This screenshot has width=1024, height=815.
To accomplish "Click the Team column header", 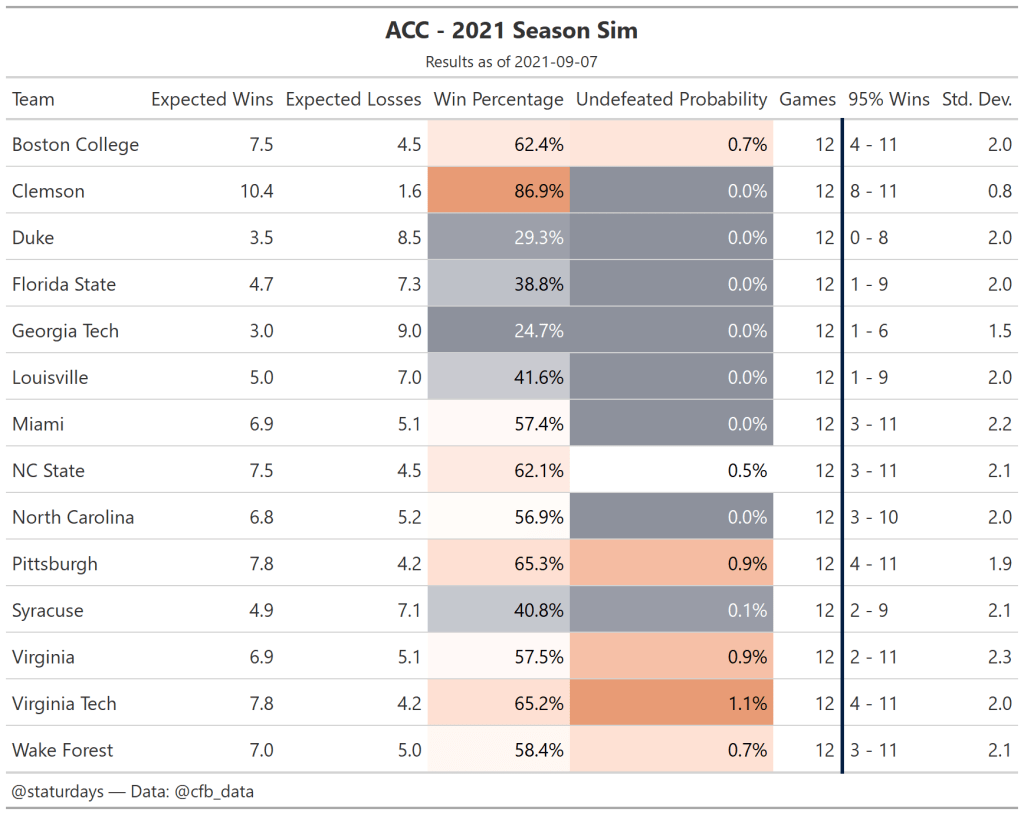I will pos(34,99).
